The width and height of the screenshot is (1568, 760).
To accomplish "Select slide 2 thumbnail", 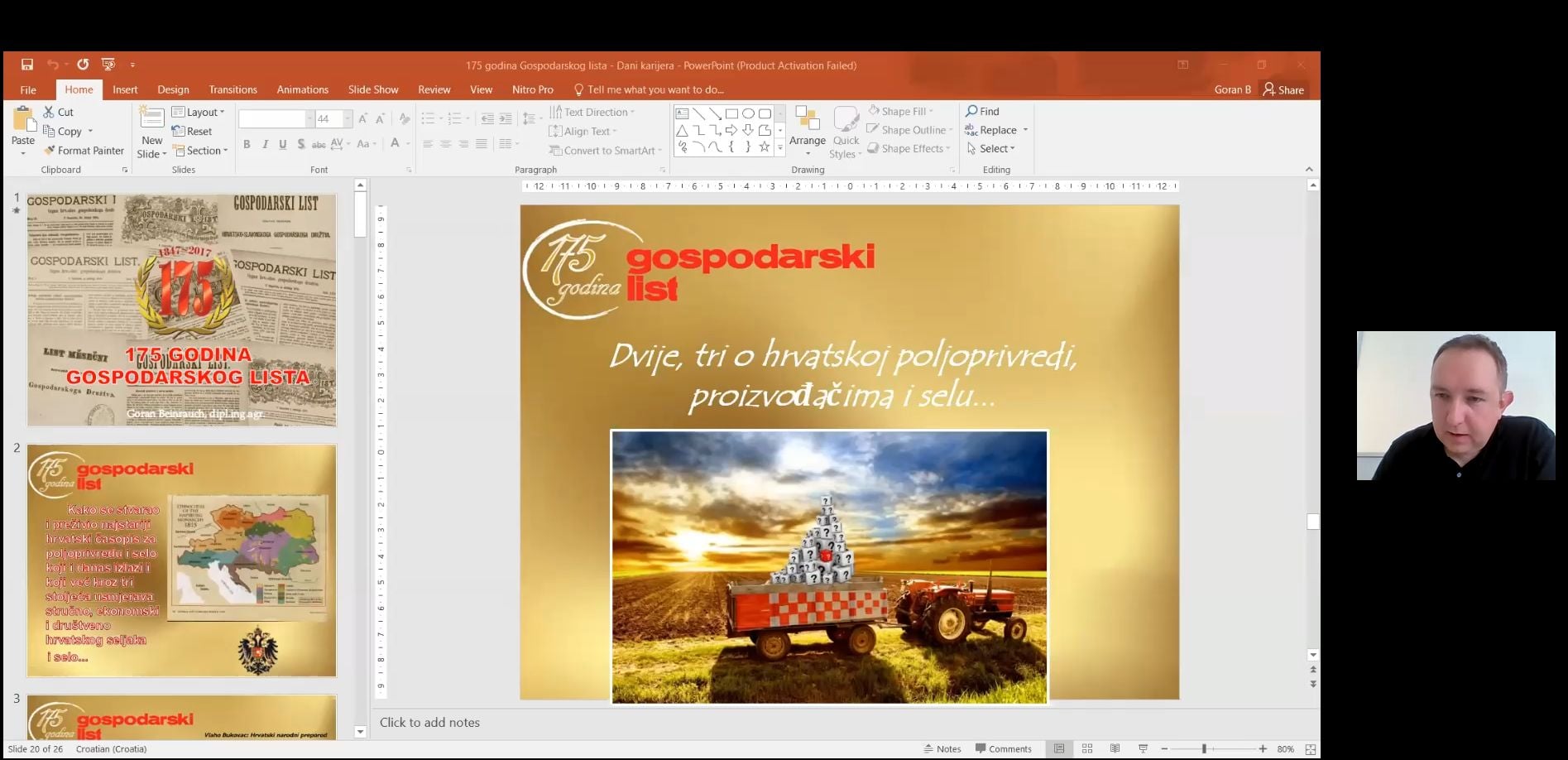I will click(181, 560).
